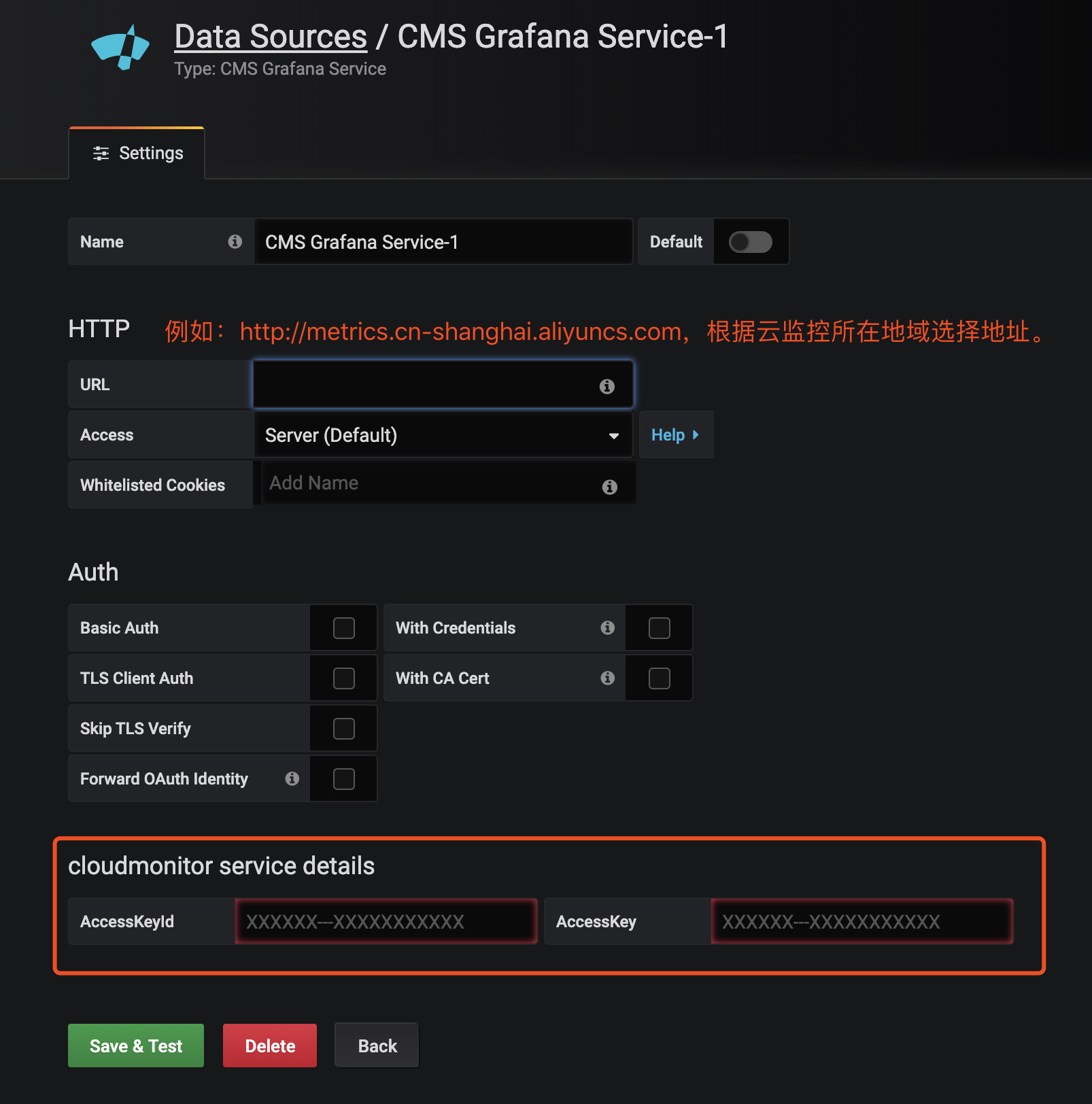The height and width of the screenshot is (1104, 1092).
Task: Enable the With CA Cert checkbox
Action: 660,678
